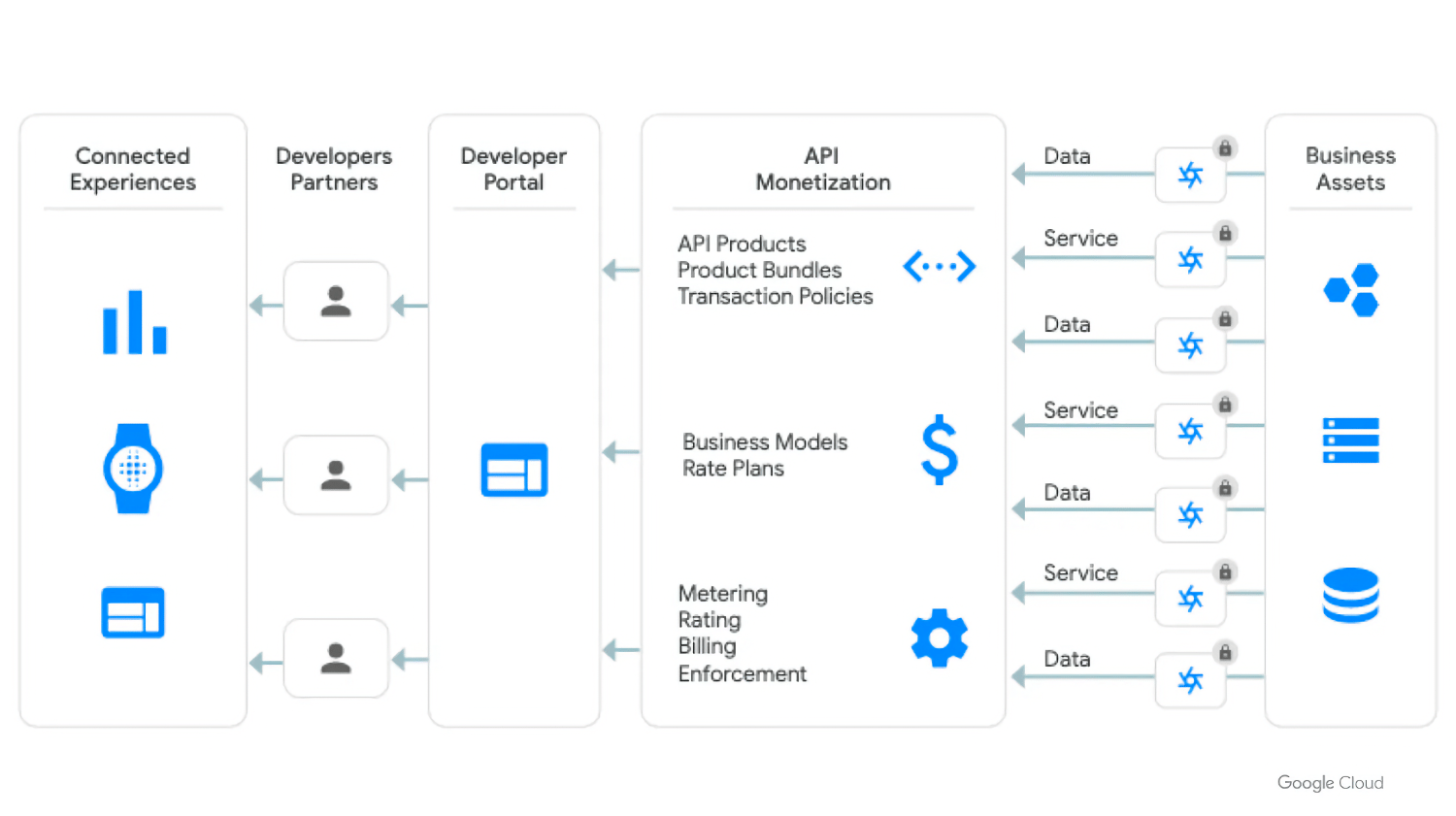Select the bottom developer person icon
This screenshot has height=816, width=1456.
click(x=336, y=658)
